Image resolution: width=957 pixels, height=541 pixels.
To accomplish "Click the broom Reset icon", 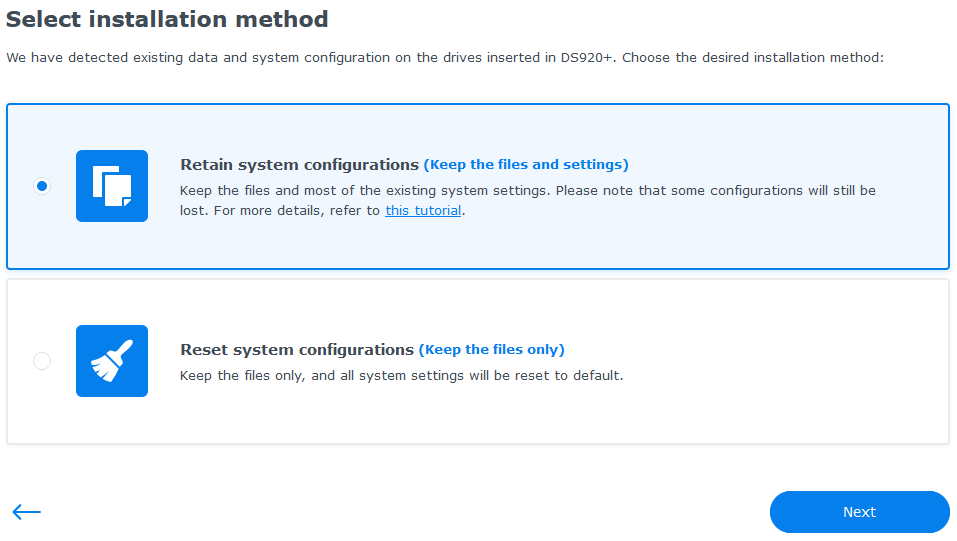I will 112,361.
